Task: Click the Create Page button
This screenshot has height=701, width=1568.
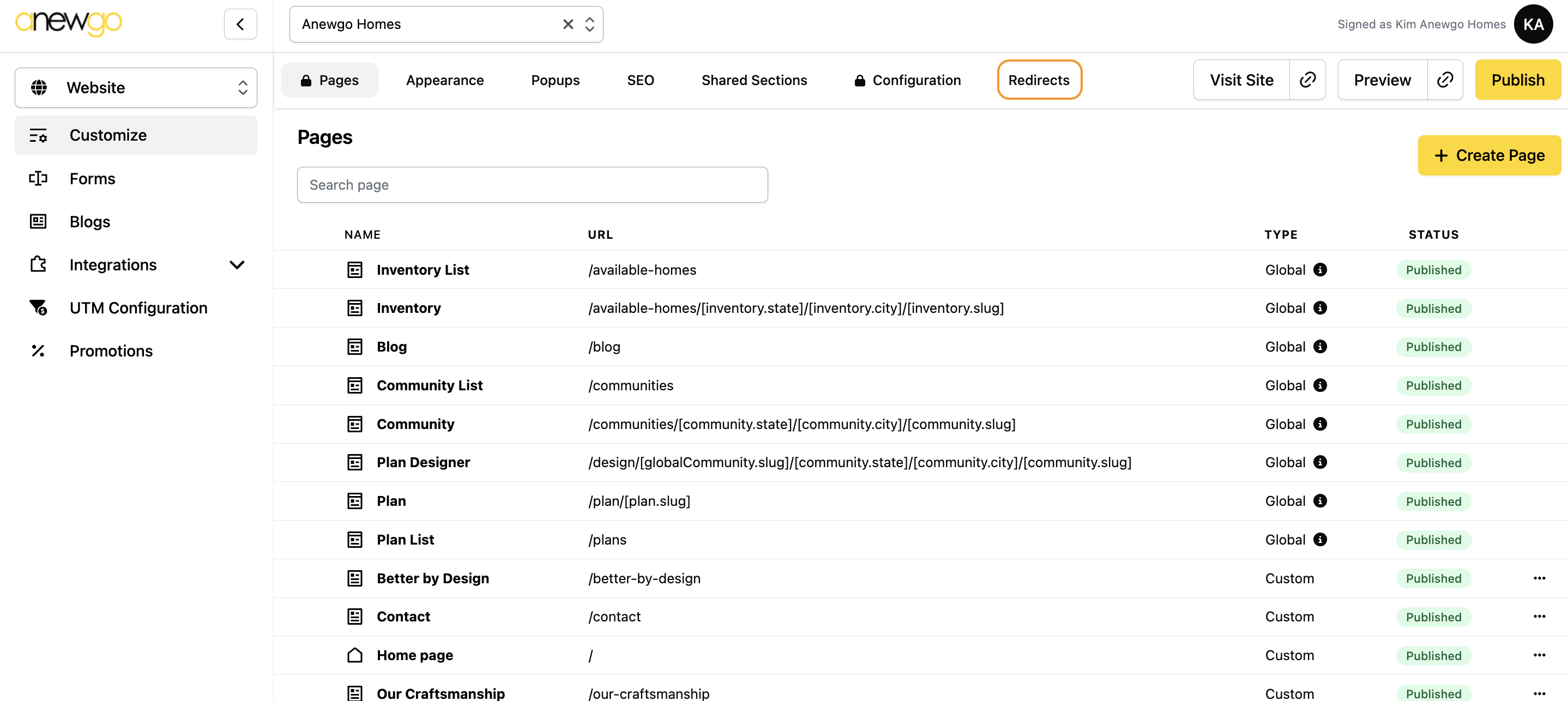Action: [1489, 156]
